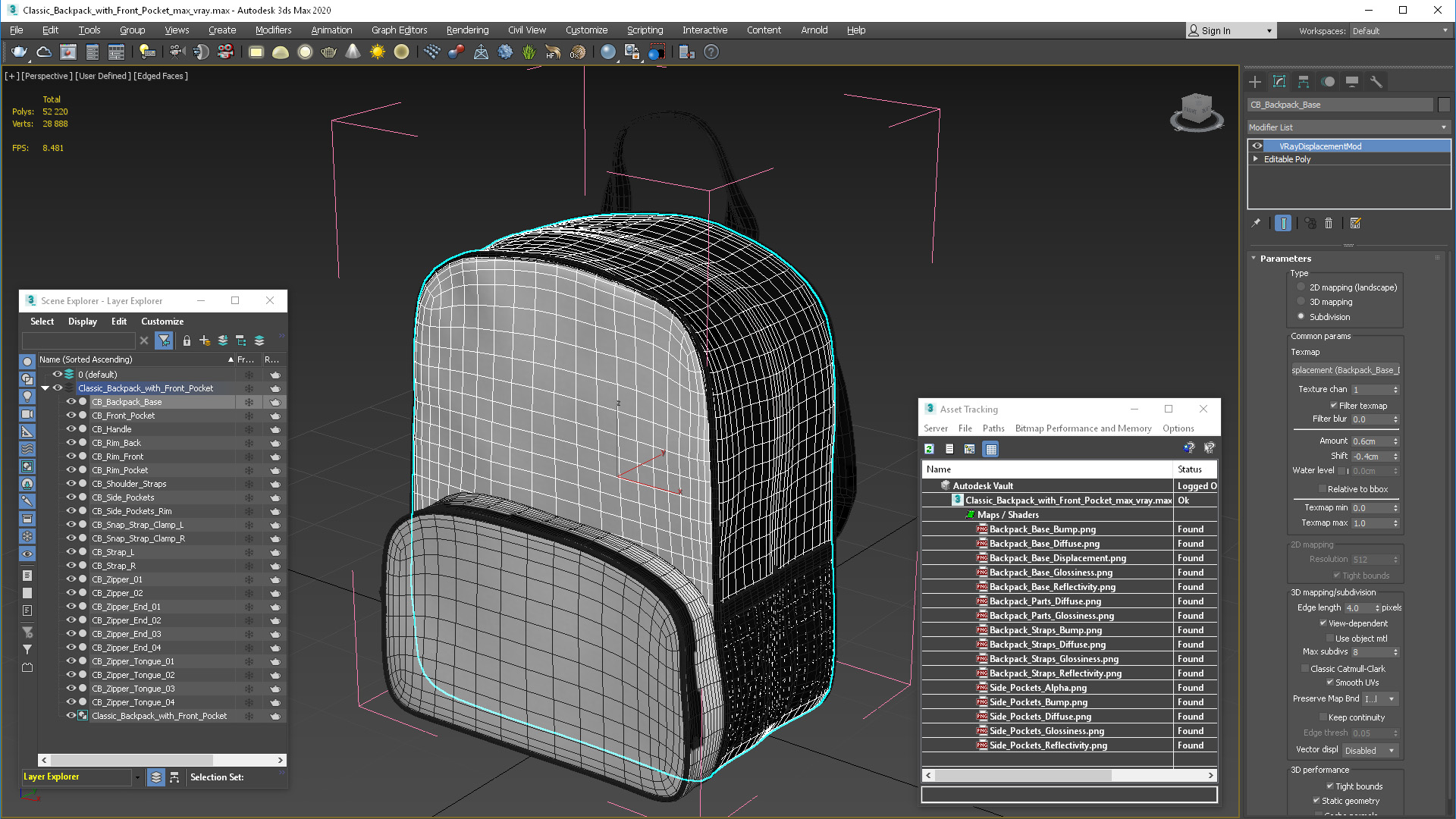Open the Hierarchy command panel tab
1456x819 pixels.
click(x=1304, y=82)
